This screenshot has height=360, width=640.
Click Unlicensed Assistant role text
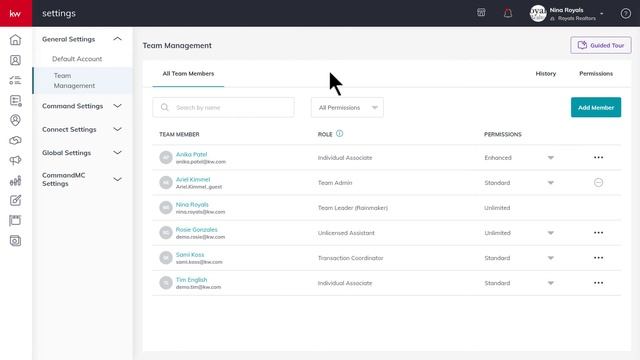click(346, 233)
